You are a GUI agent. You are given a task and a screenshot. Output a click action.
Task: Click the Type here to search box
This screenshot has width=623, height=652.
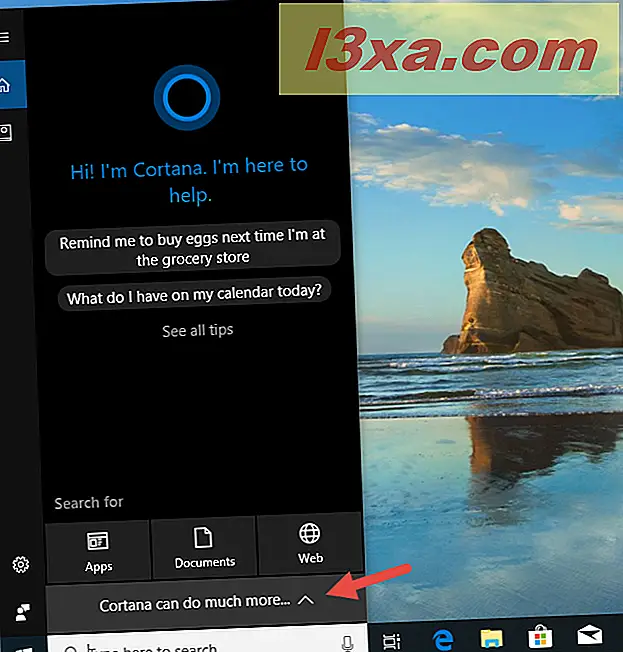pyautogui.click(x=207, y=640)
